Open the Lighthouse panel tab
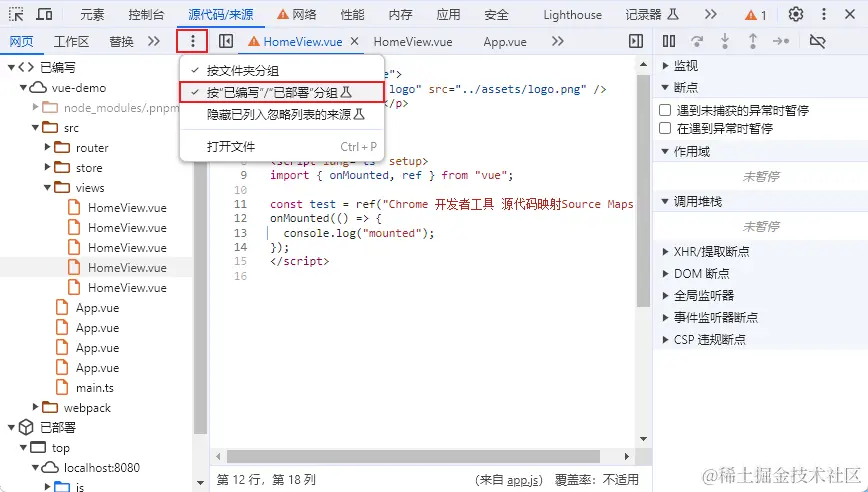 tap(572, 15)
